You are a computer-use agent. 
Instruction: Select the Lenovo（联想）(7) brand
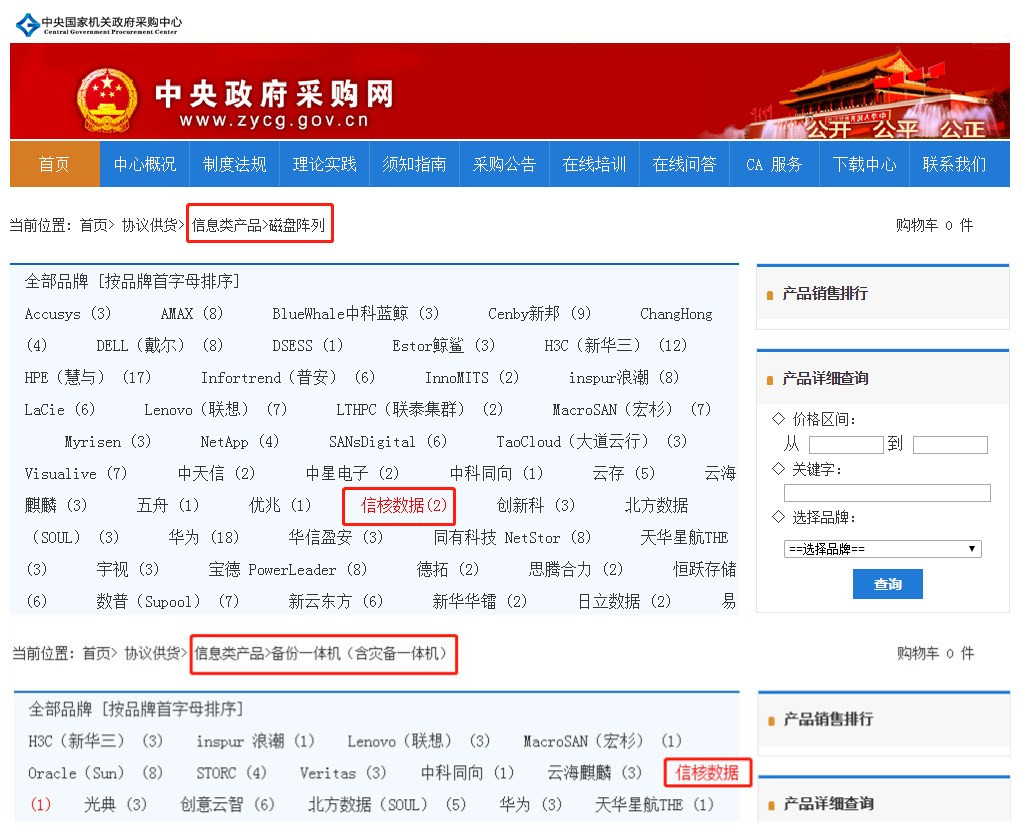tap(216, 409)
